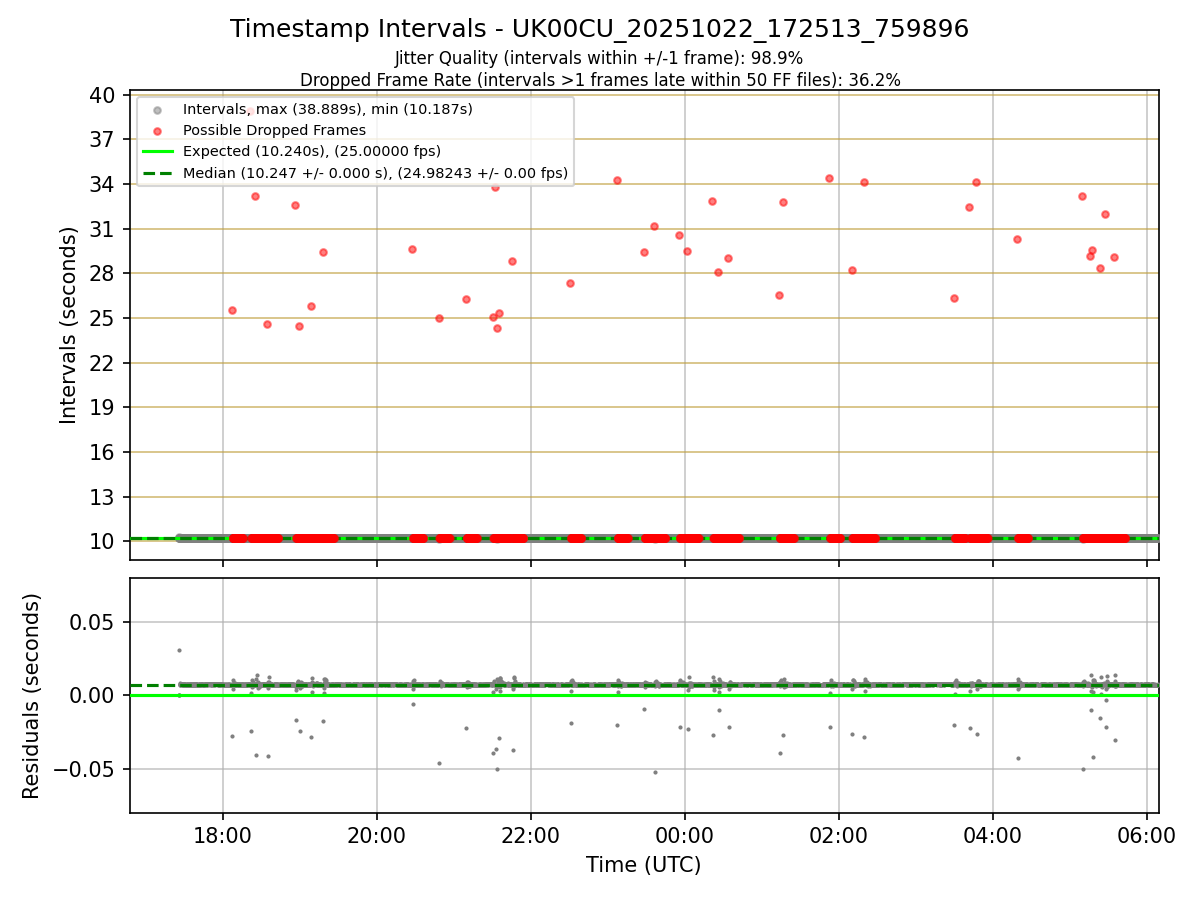The image size is (1200, 900).
Task: Click the "Time (UTC)" x-axis label
Action: (643, 865)
